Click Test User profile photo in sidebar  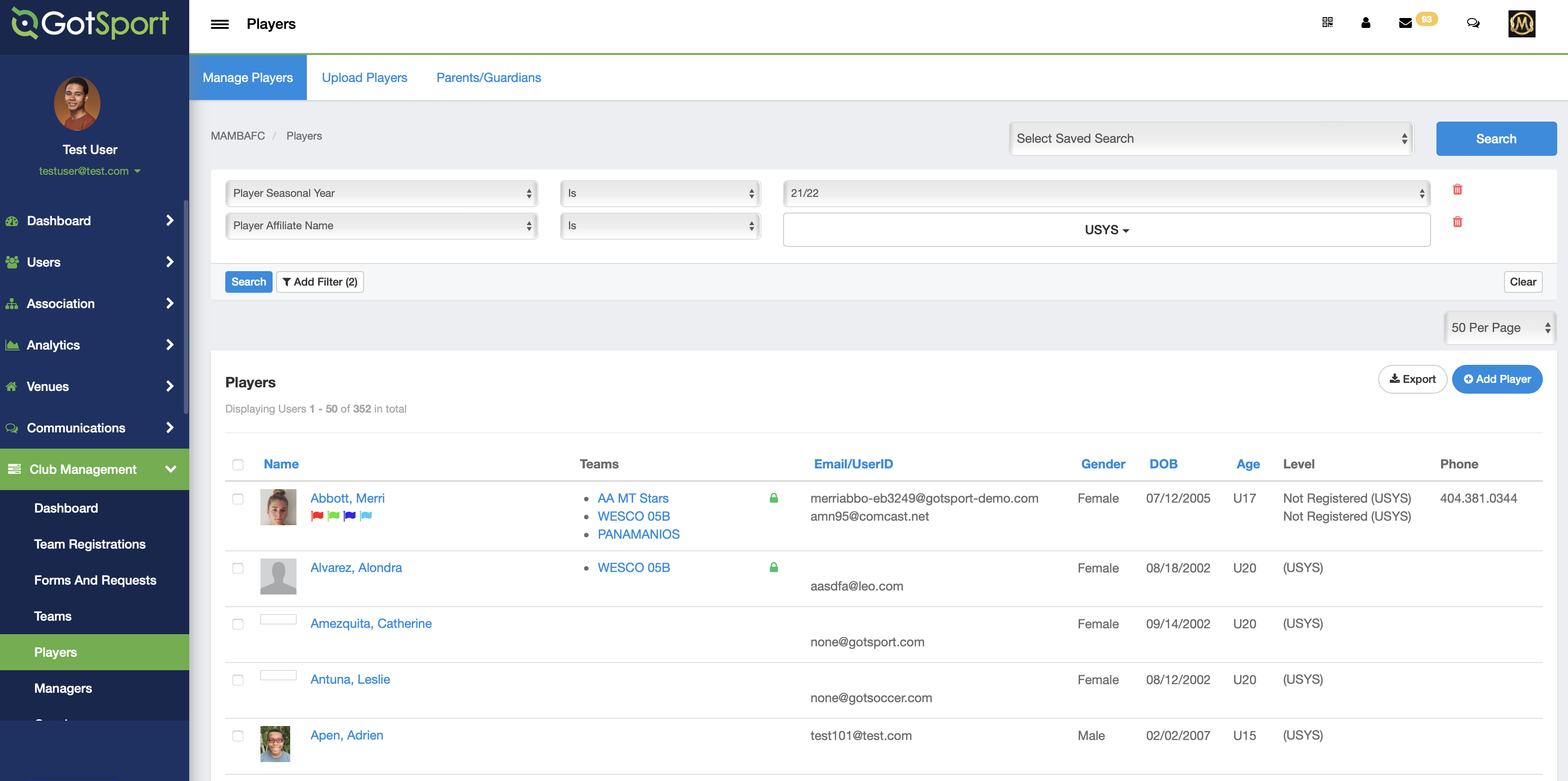tap(77, 104)
